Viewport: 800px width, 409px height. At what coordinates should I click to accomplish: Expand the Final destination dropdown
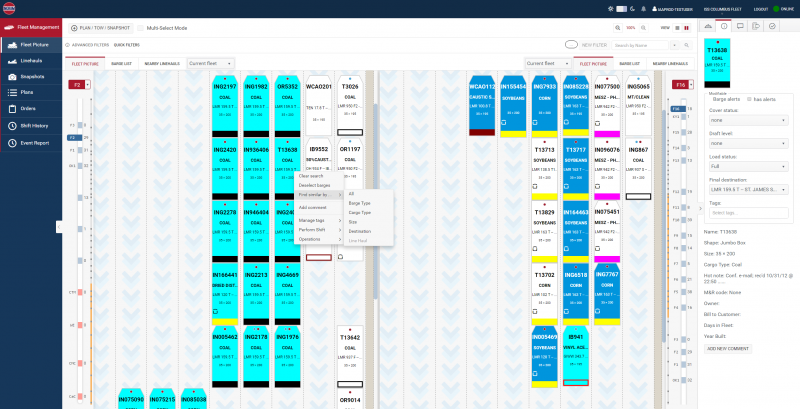pyautogui.click(x=750, y=191)
